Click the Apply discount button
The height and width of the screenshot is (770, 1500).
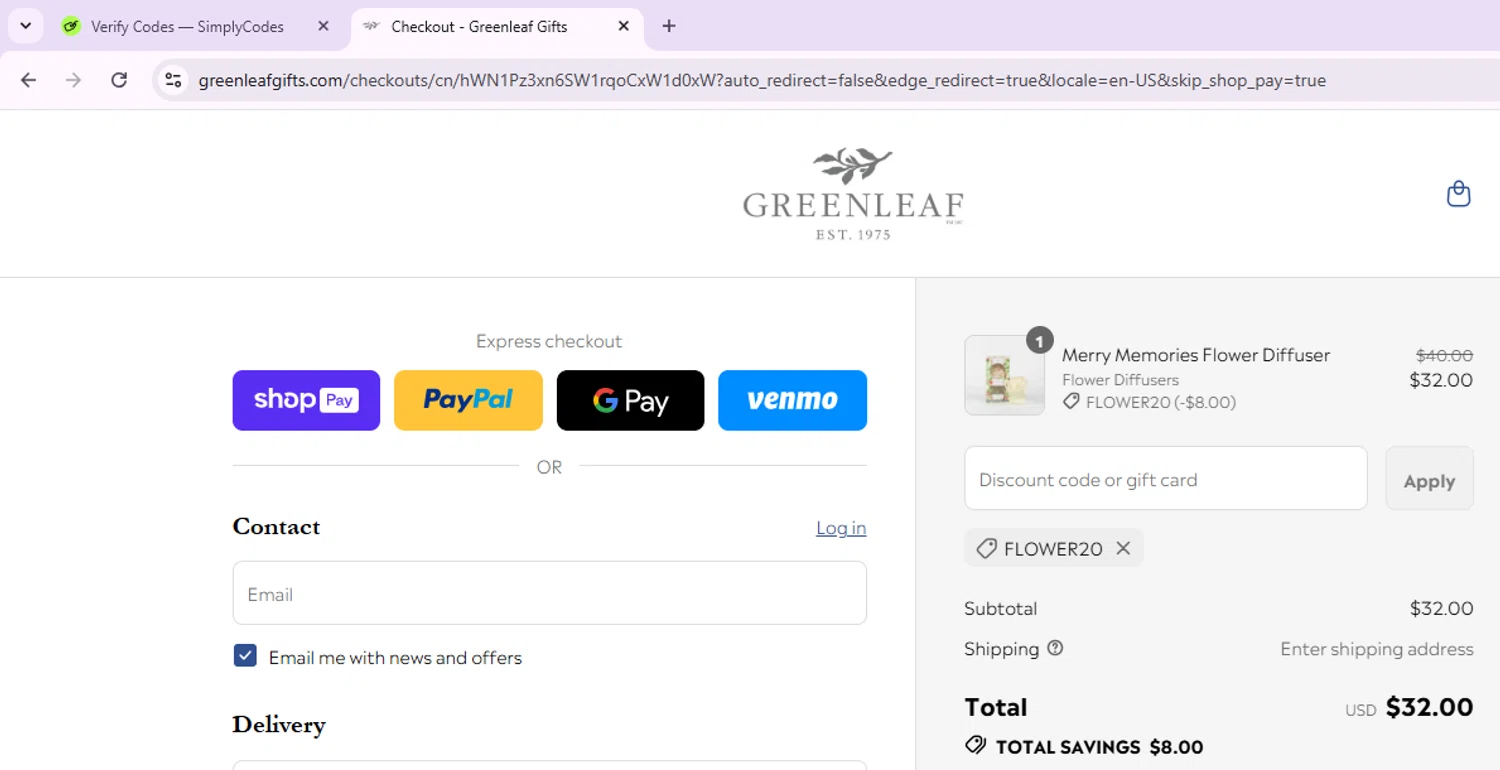[1429, 479]
